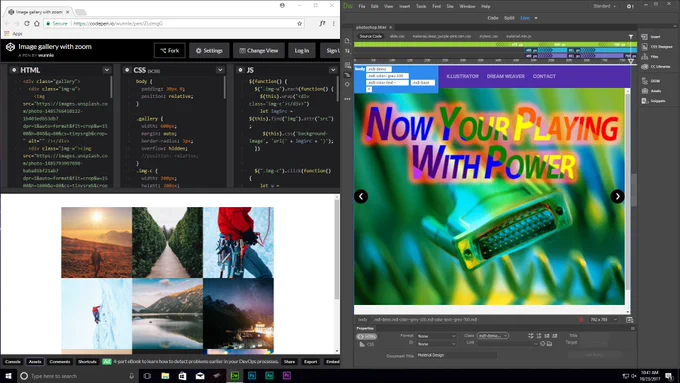The height and width of the screenshot is (383, 680).
Task: Click the Change View button
Action: tap(258, 51)
